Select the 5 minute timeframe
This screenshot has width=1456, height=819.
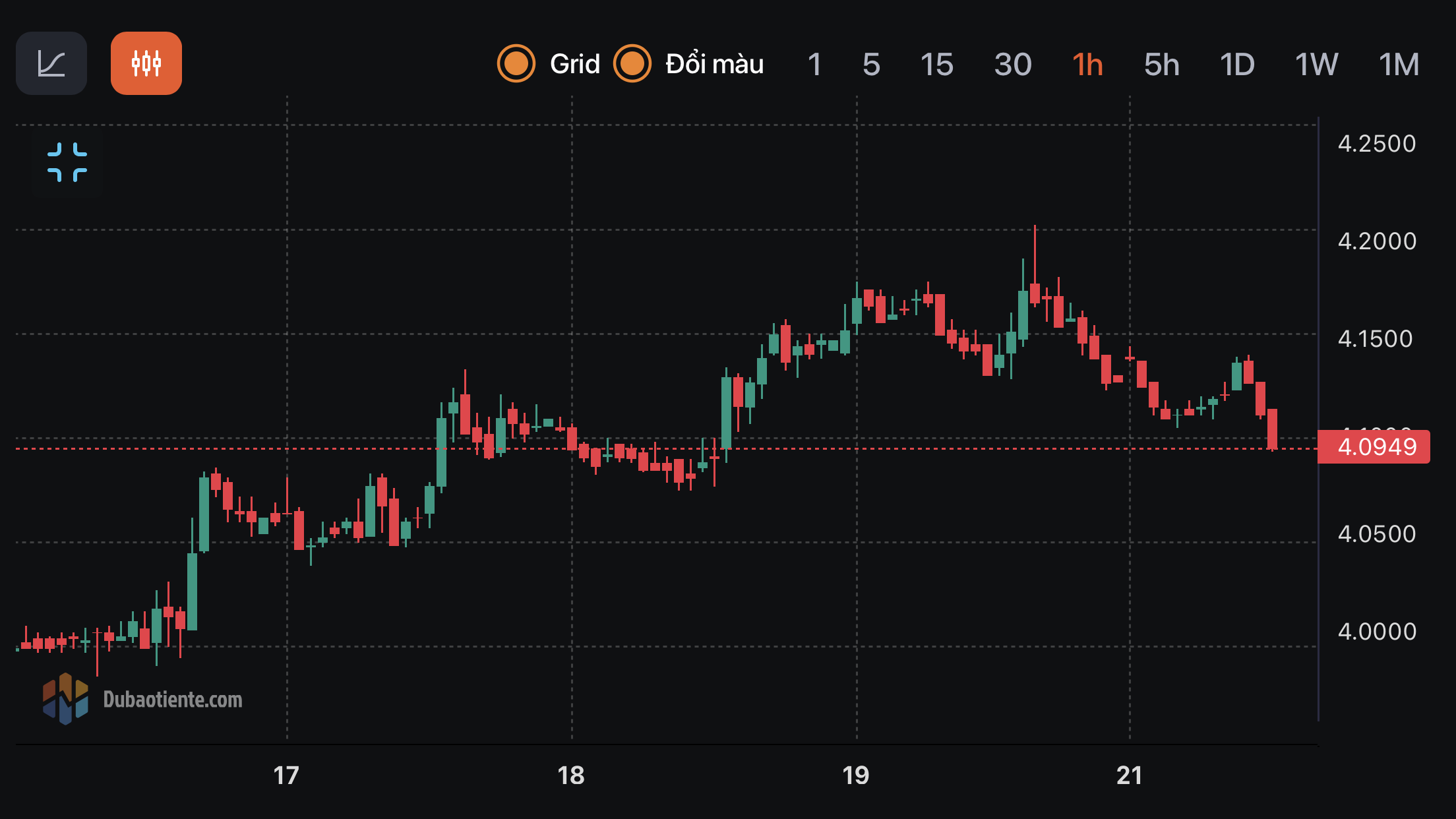871,65
